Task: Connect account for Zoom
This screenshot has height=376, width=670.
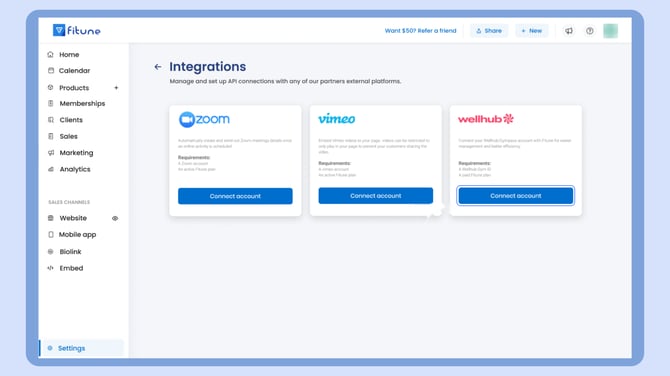Action: coord(235,196)
